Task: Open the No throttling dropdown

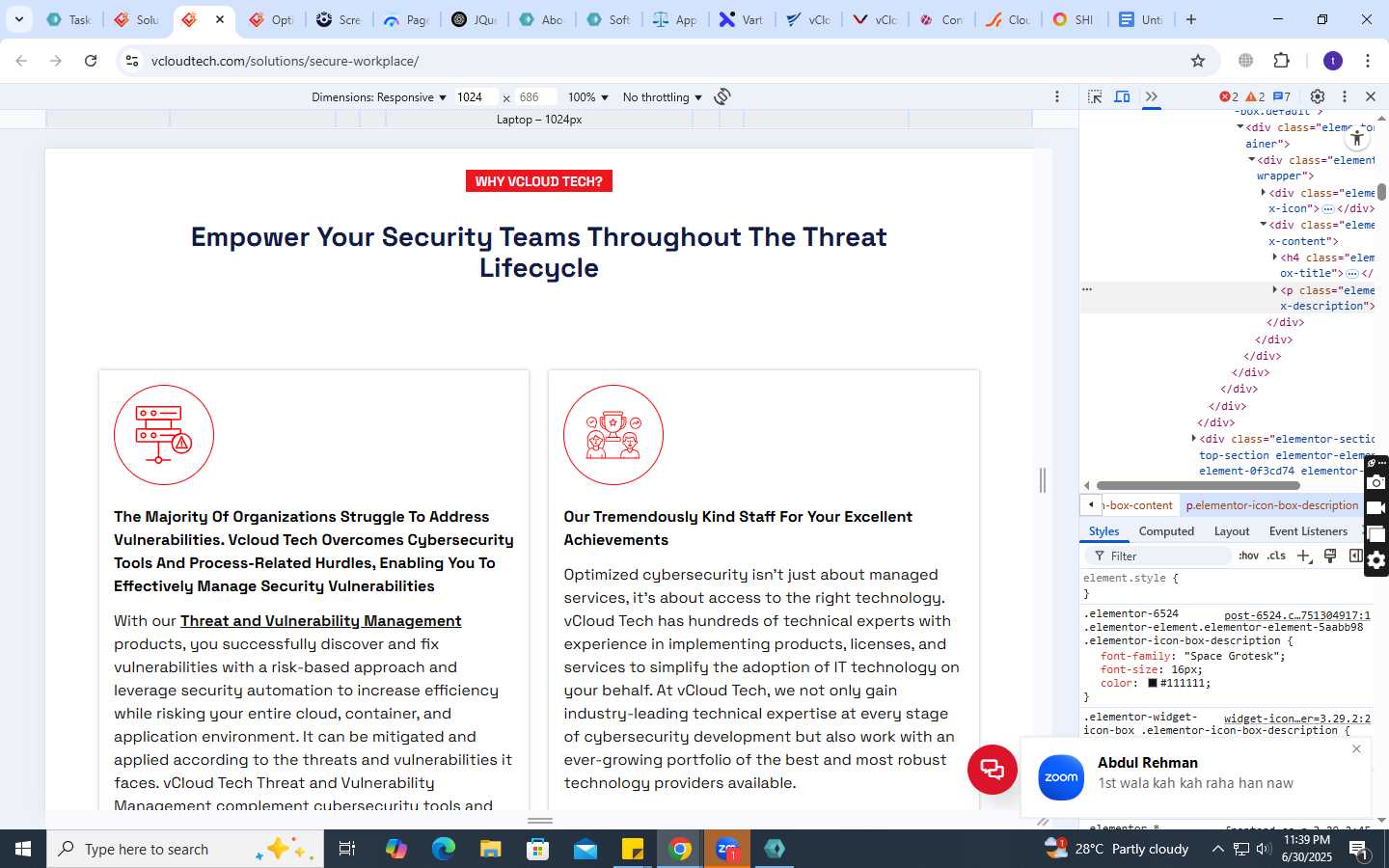Action: 663,97
